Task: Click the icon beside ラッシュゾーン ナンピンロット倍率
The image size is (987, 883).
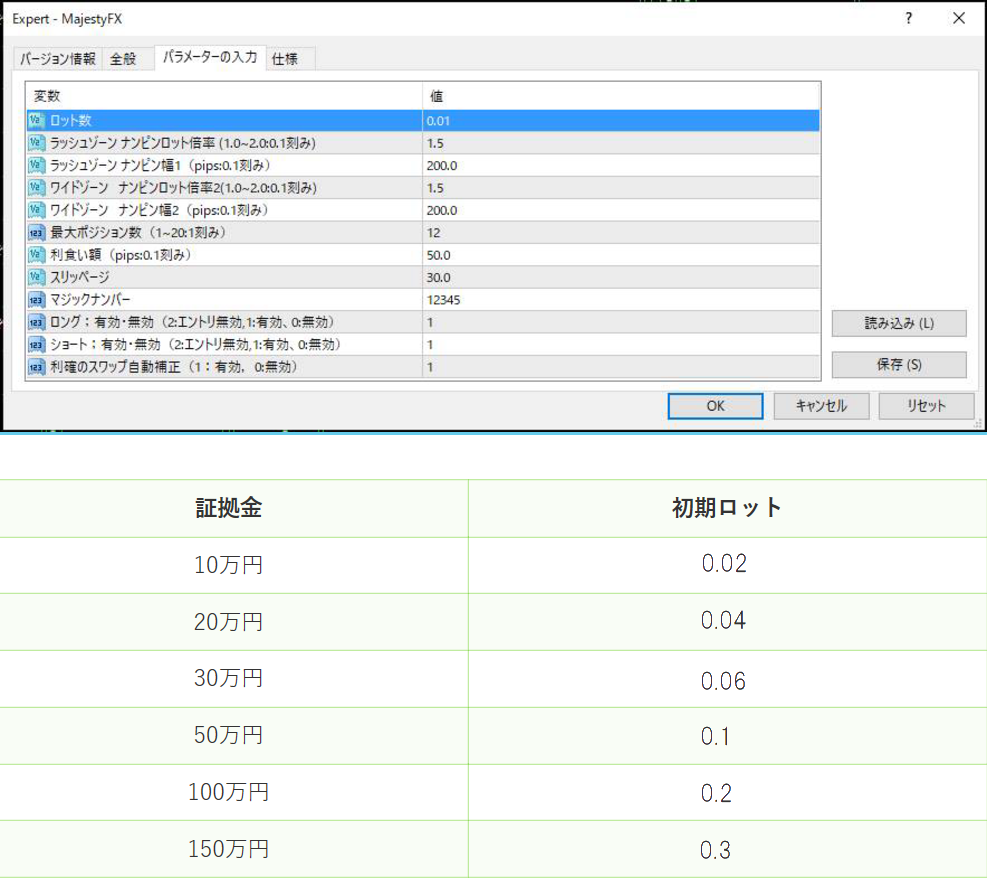Action: point(36,143)
